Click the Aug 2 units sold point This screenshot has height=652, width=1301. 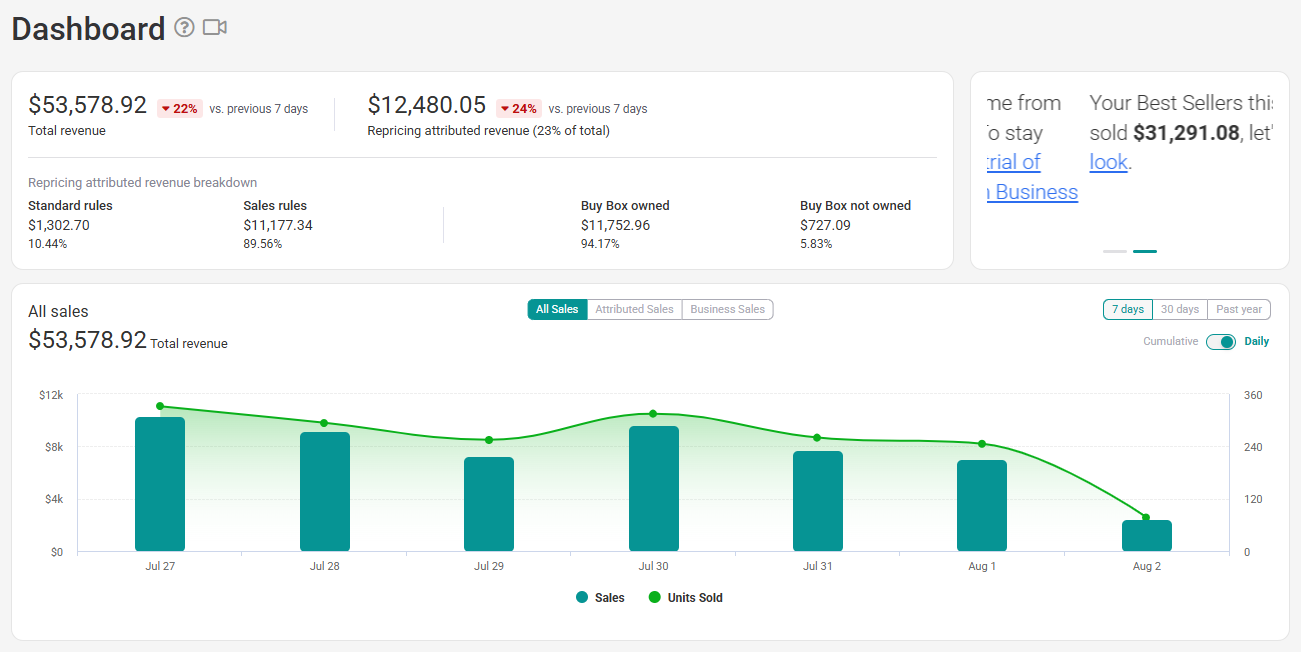point(1146,518)
